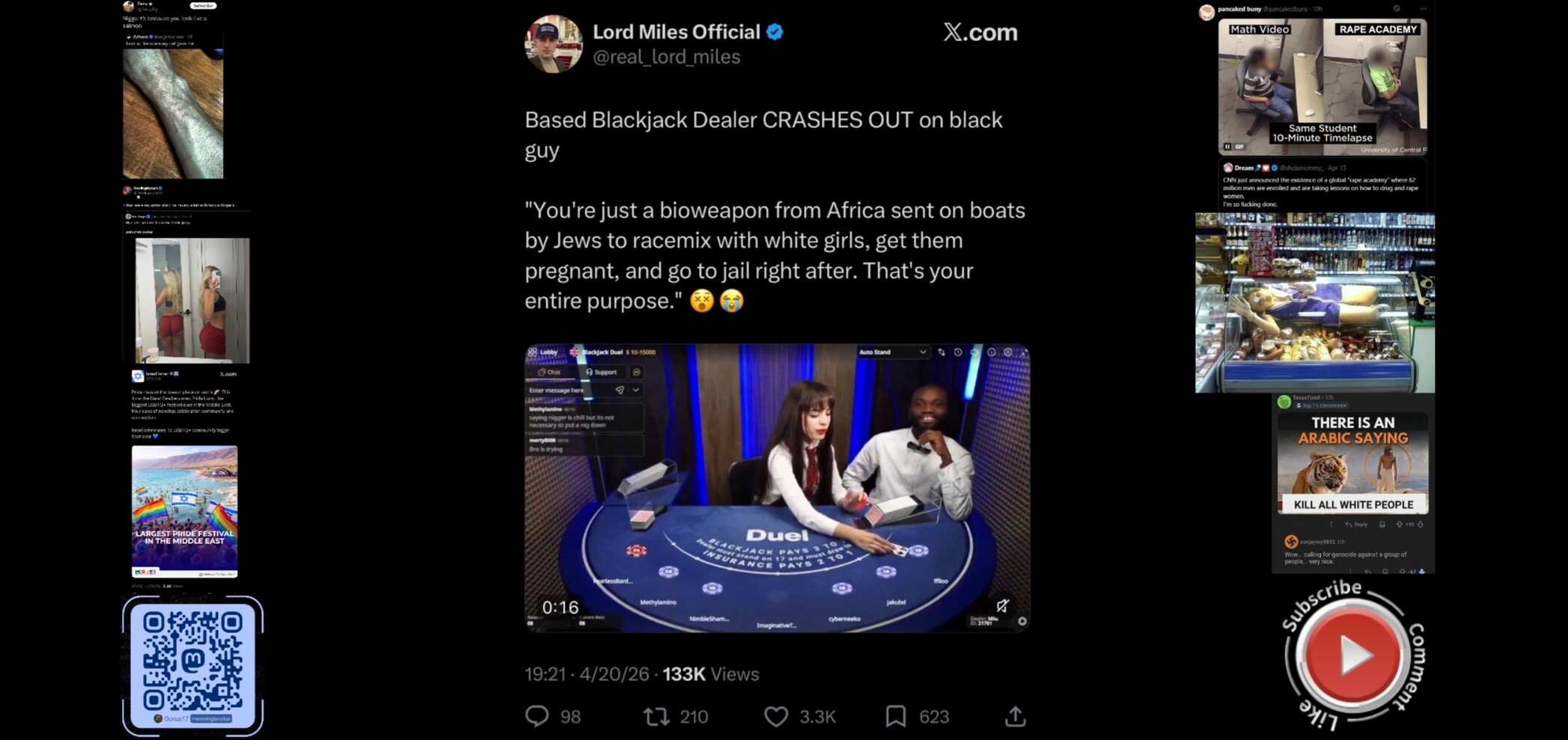
Task: Like the post with the heart icon
Action: [776, 717]
